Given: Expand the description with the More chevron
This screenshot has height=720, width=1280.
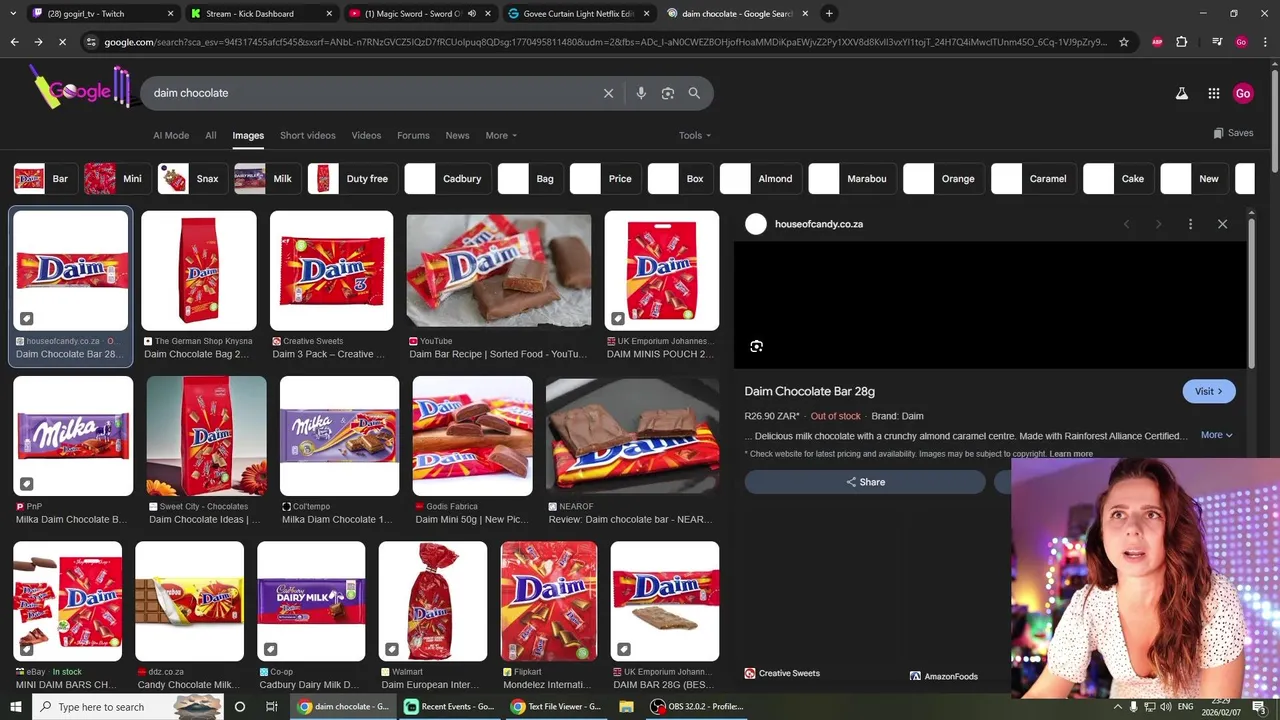Looking at the screenshot, I should (1216, 435).
